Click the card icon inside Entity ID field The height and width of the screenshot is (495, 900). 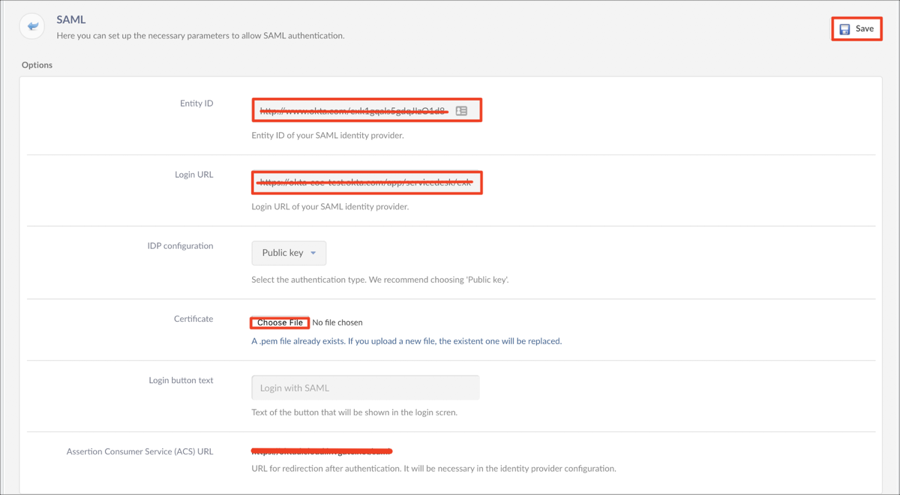coord(462,111)
